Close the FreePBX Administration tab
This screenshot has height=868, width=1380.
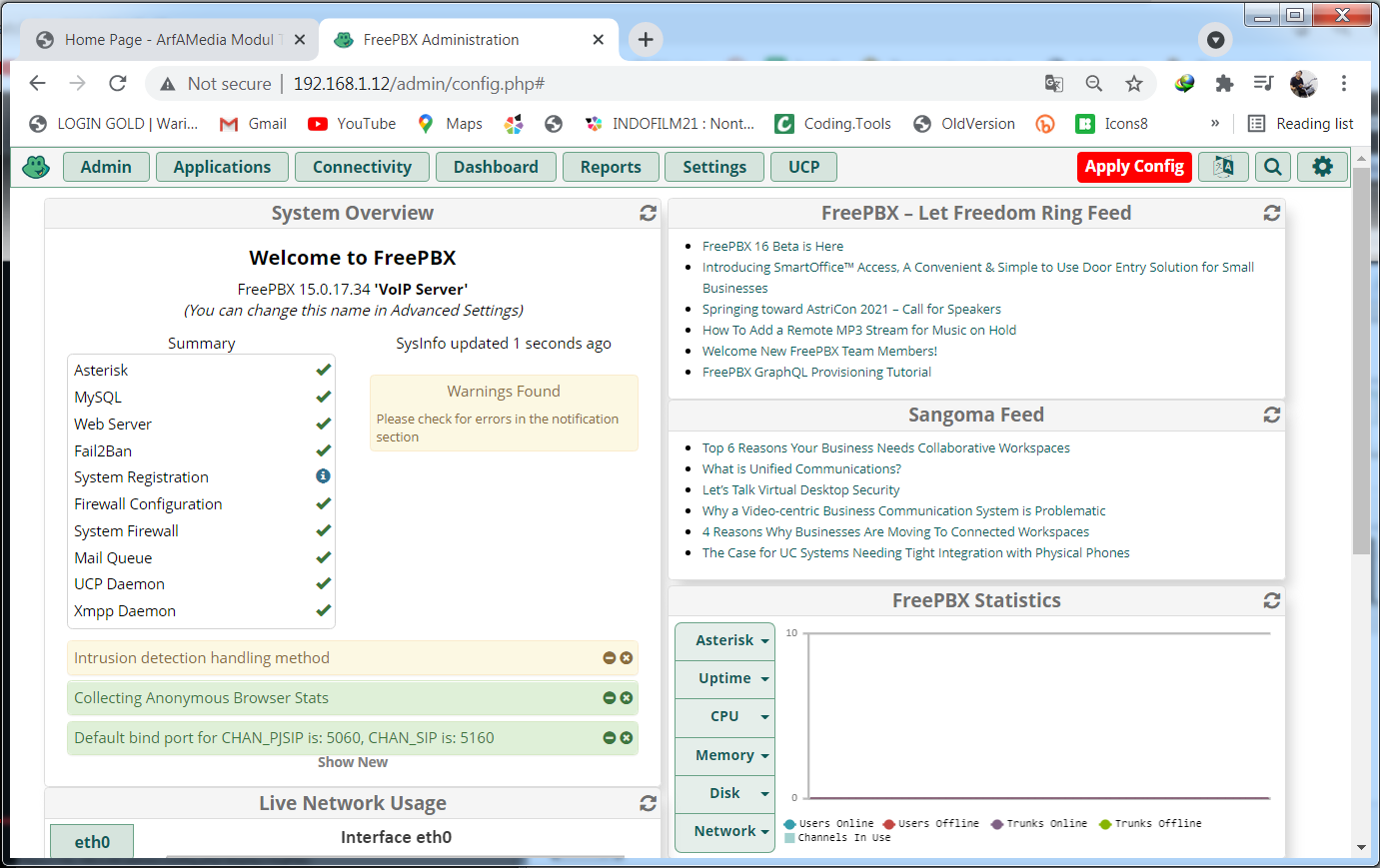[598, 40]
